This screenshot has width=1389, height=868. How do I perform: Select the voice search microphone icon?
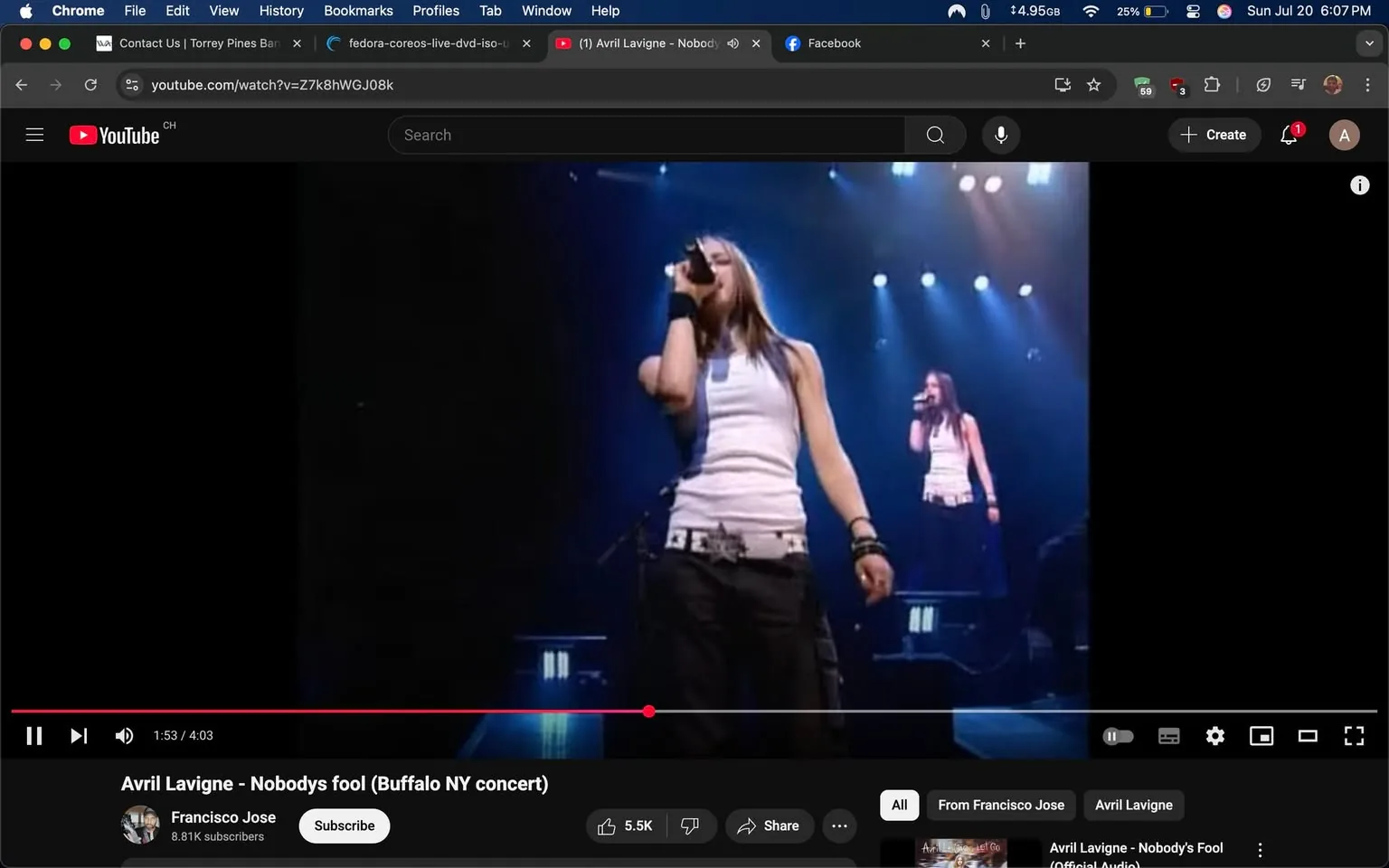tap(1000, 134)
